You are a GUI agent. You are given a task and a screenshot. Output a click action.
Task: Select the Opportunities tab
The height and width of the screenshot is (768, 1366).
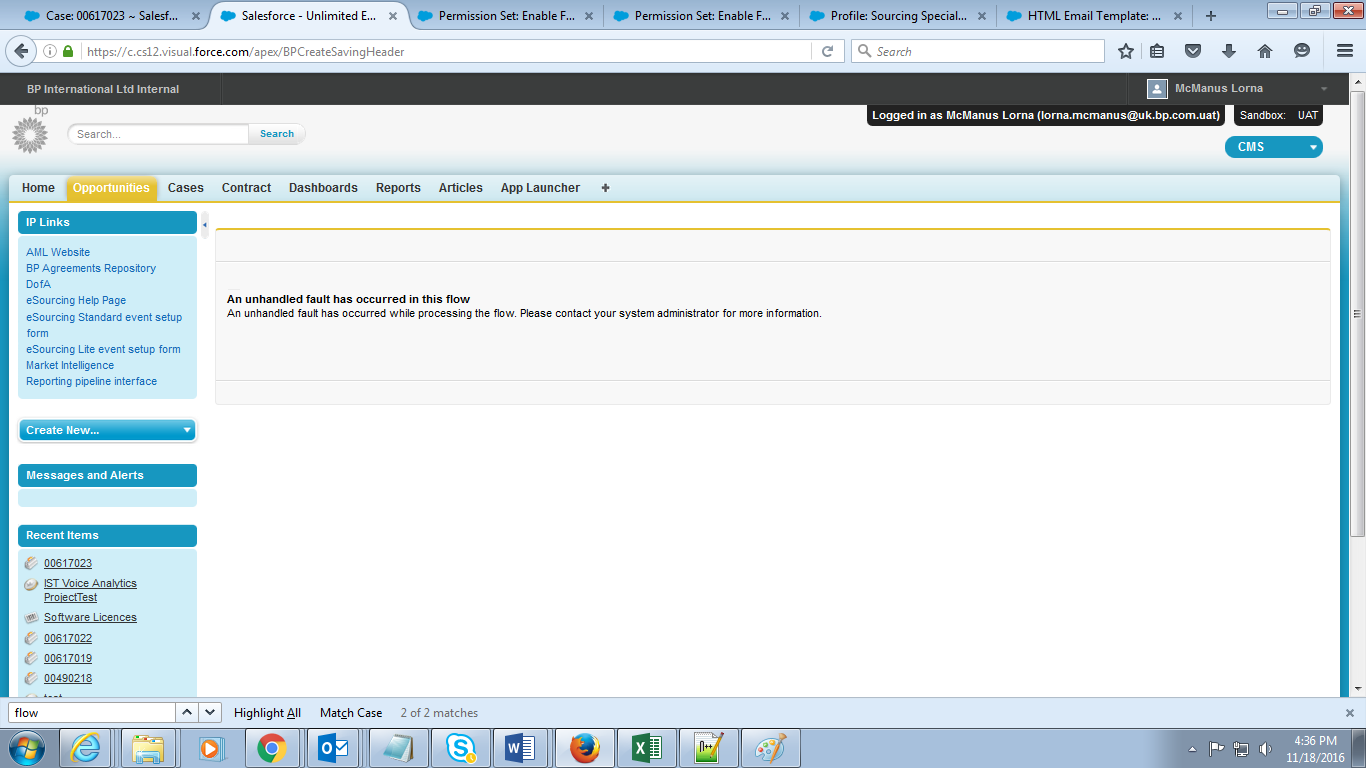point(111,188)
